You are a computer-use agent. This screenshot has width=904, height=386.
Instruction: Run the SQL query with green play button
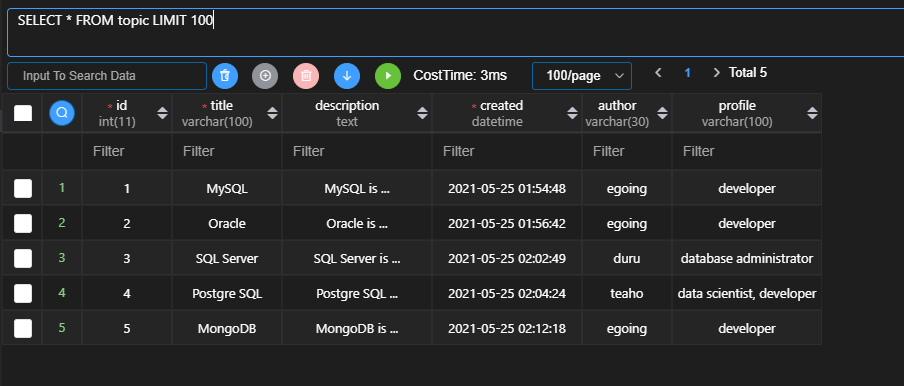click(x=388, y=76)
